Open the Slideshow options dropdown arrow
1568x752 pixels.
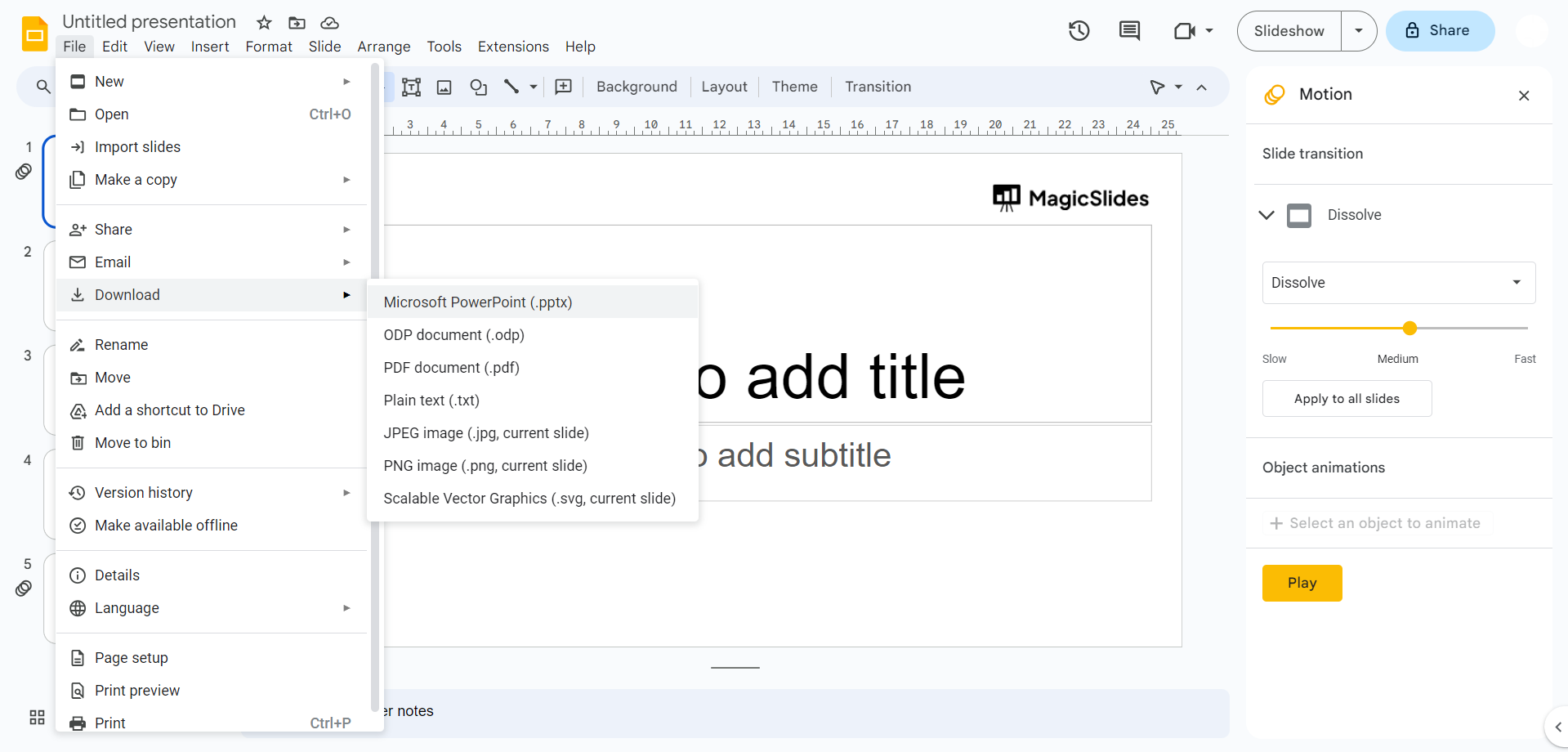[x=1359, y=31]
